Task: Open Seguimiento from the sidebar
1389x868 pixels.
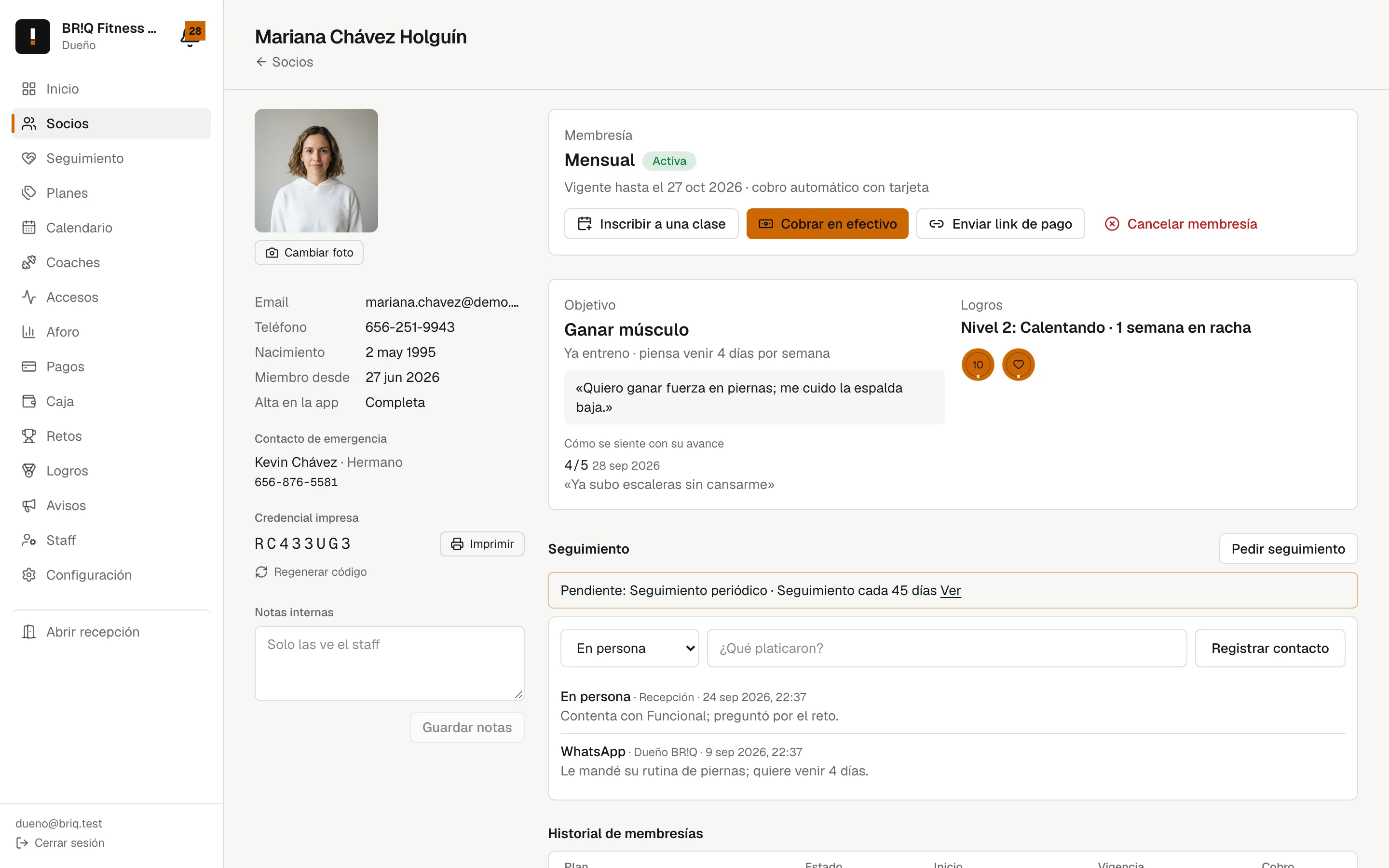Action: click(111, 159)
